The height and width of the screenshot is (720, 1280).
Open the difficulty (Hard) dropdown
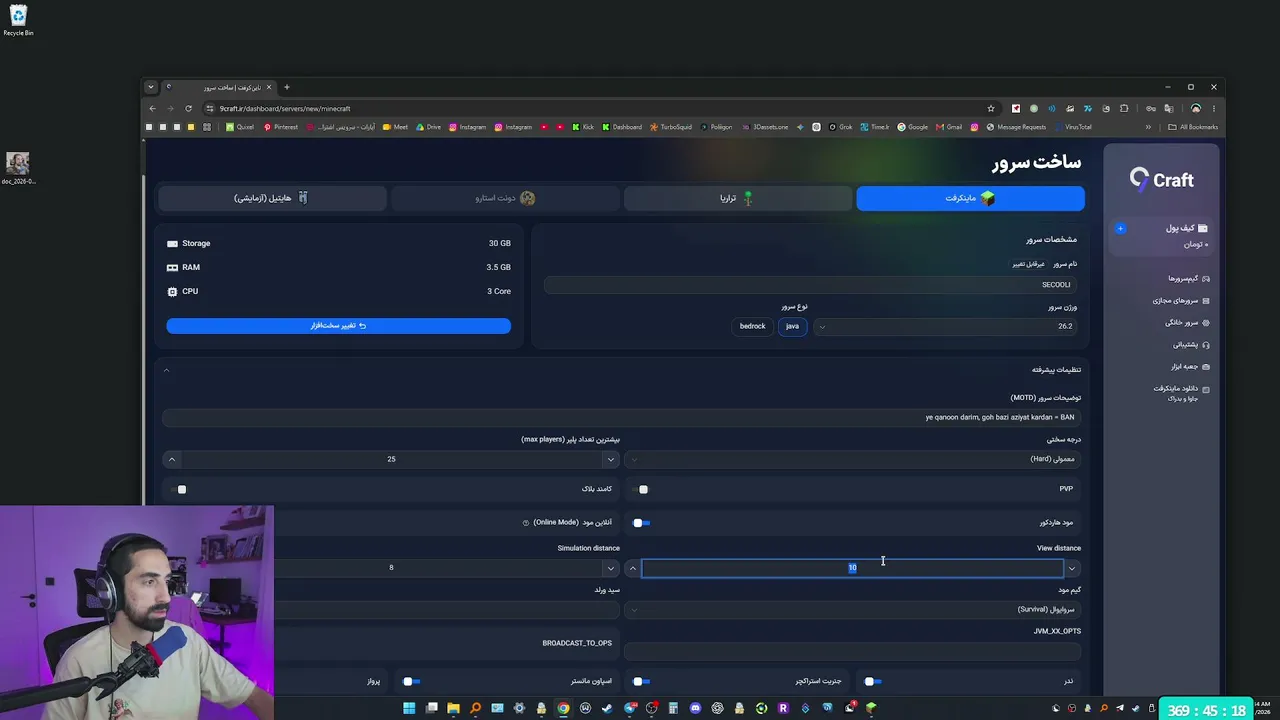pyautogui.click(x=853, y=459)
